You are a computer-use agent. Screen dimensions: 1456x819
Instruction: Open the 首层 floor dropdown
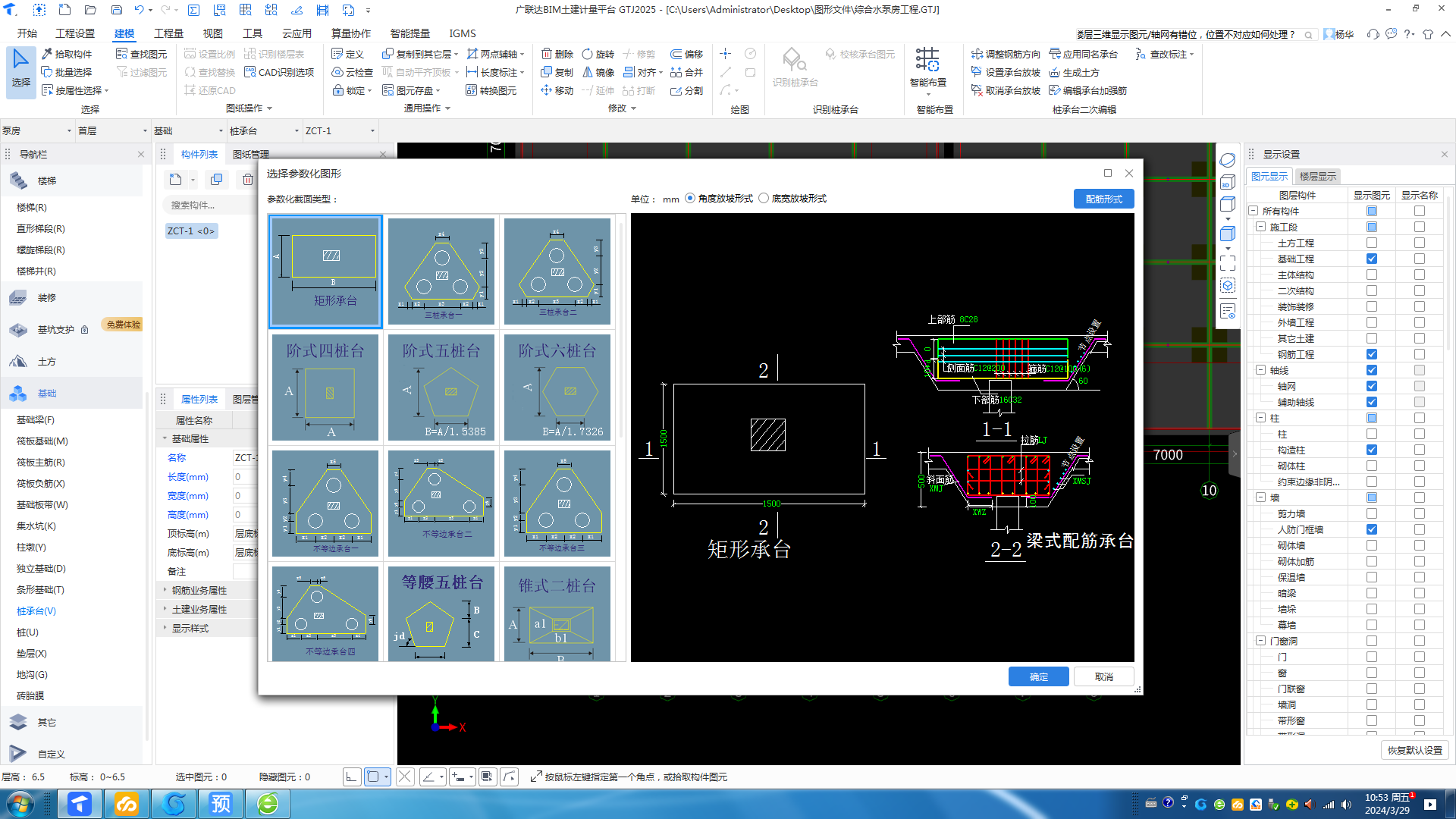(x=112, y=130)
